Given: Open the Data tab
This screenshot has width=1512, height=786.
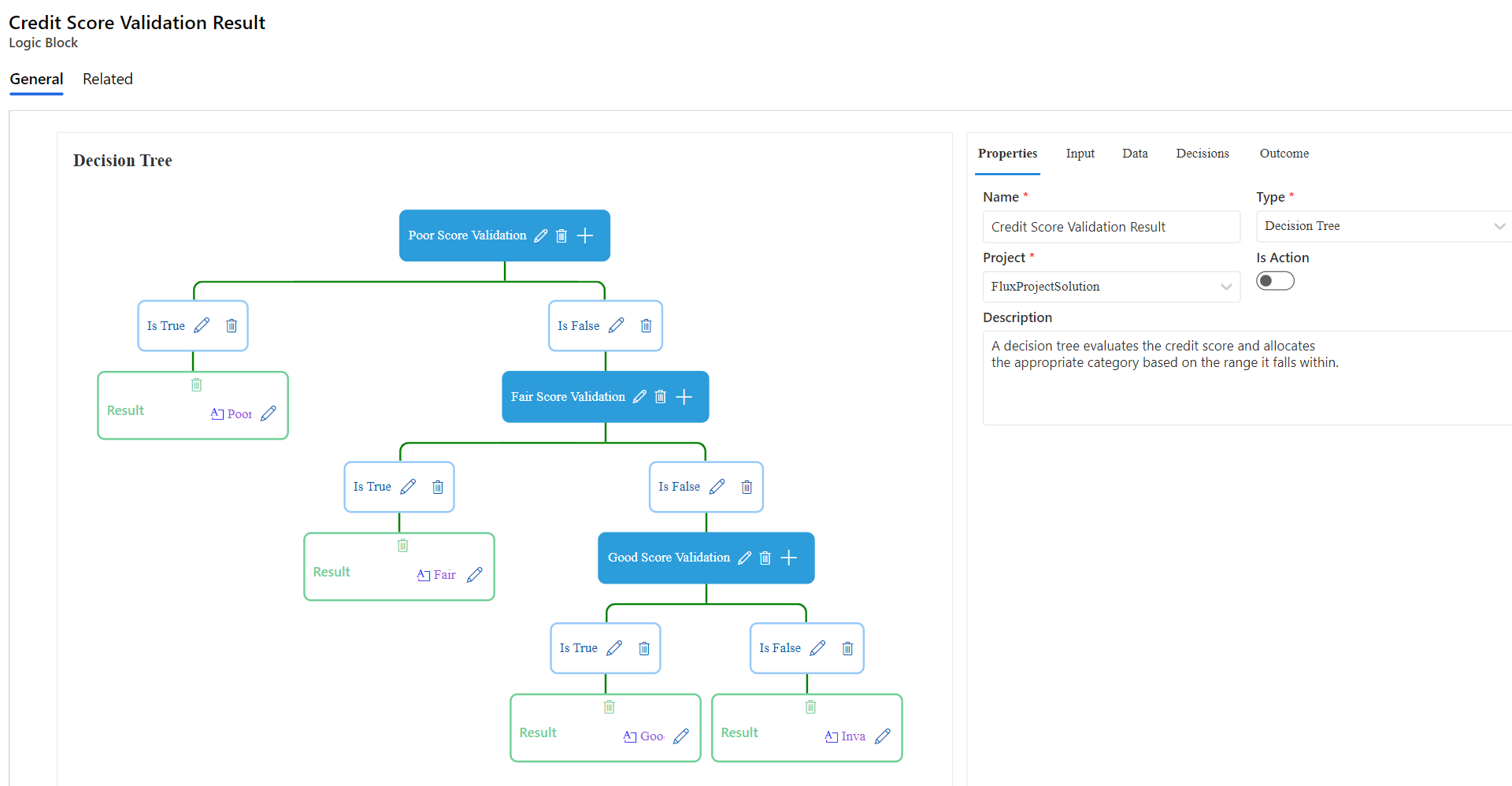Looking at the screenshot, I should point(1135,154).
